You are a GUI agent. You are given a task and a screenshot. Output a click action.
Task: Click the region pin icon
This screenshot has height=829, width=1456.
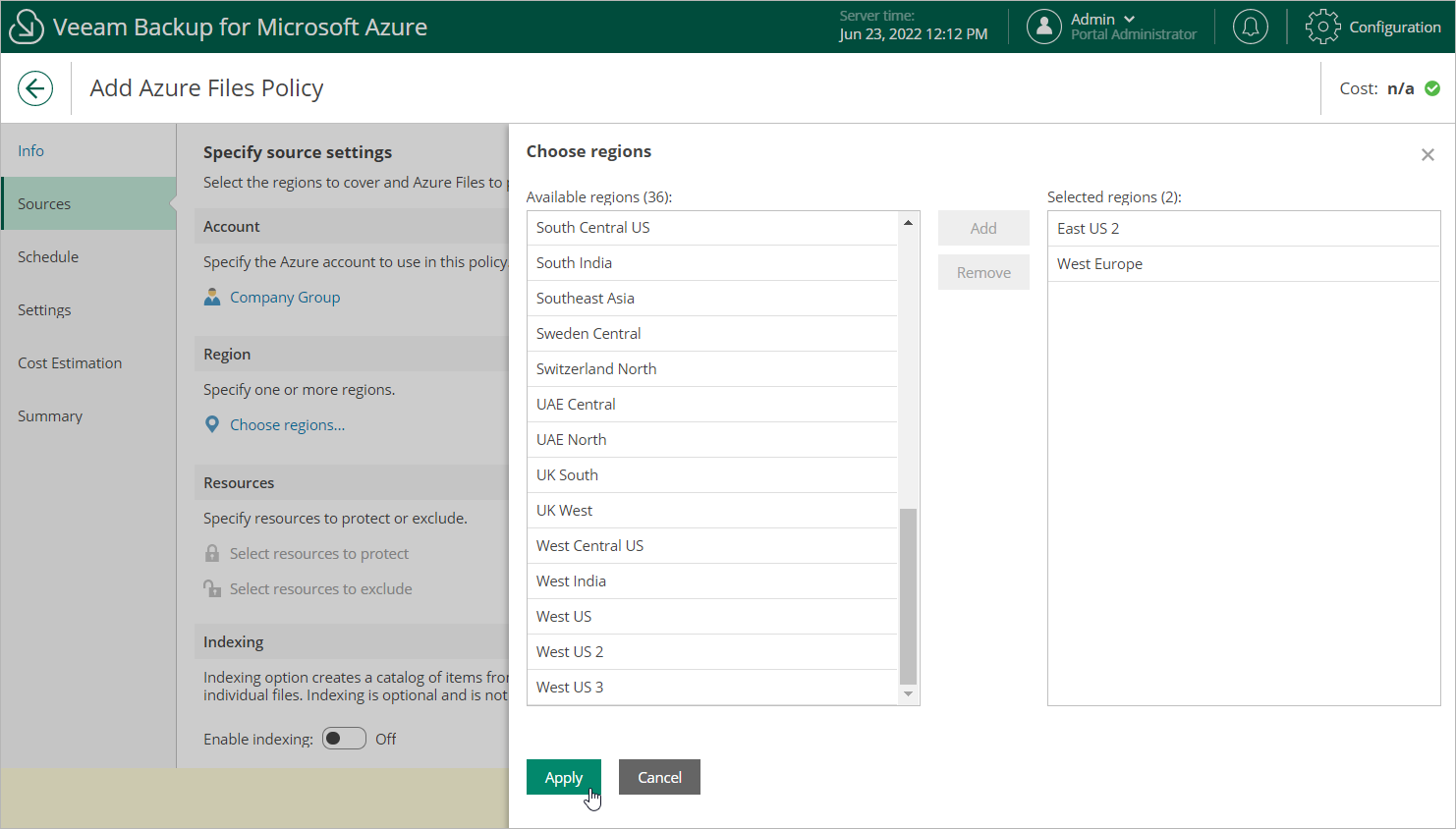coord(212,424)
